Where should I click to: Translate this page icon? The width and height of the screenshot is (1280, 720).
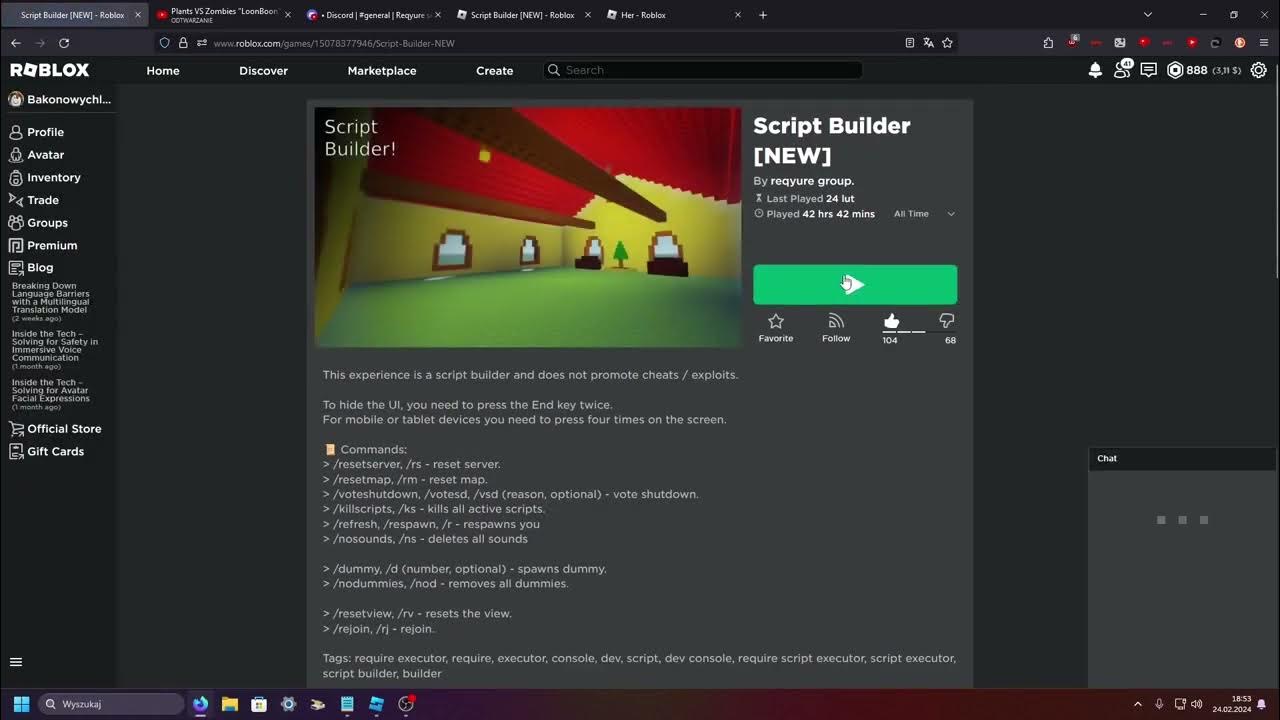tap(928, 43)
